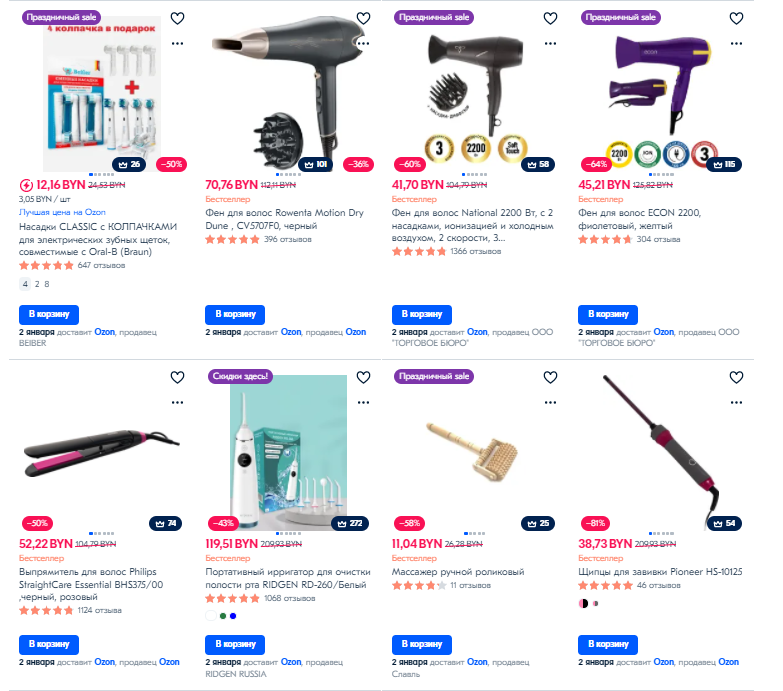Open Philips straightener product image
This screenshot has width=783, height=691.
pyautogui.click(x=102, y=452)
